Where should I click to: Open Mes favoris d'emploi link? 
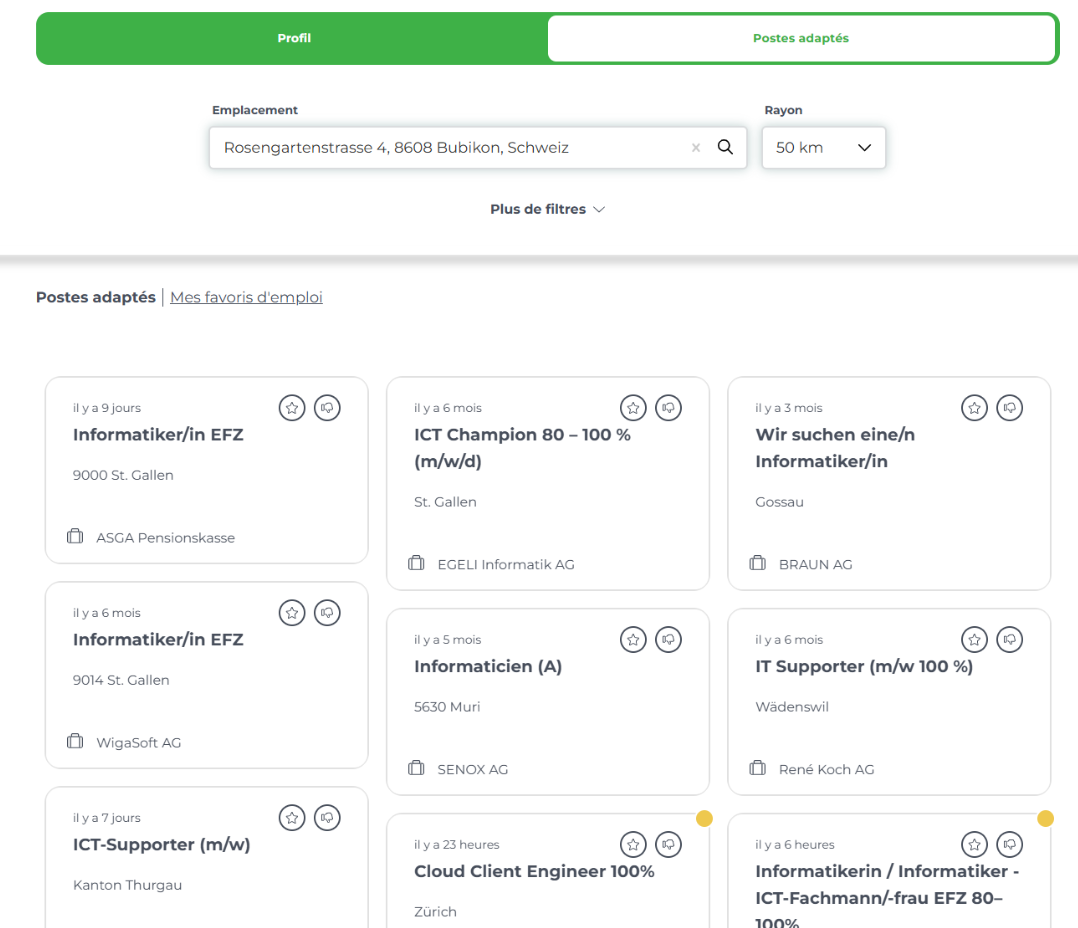[246, 297]
